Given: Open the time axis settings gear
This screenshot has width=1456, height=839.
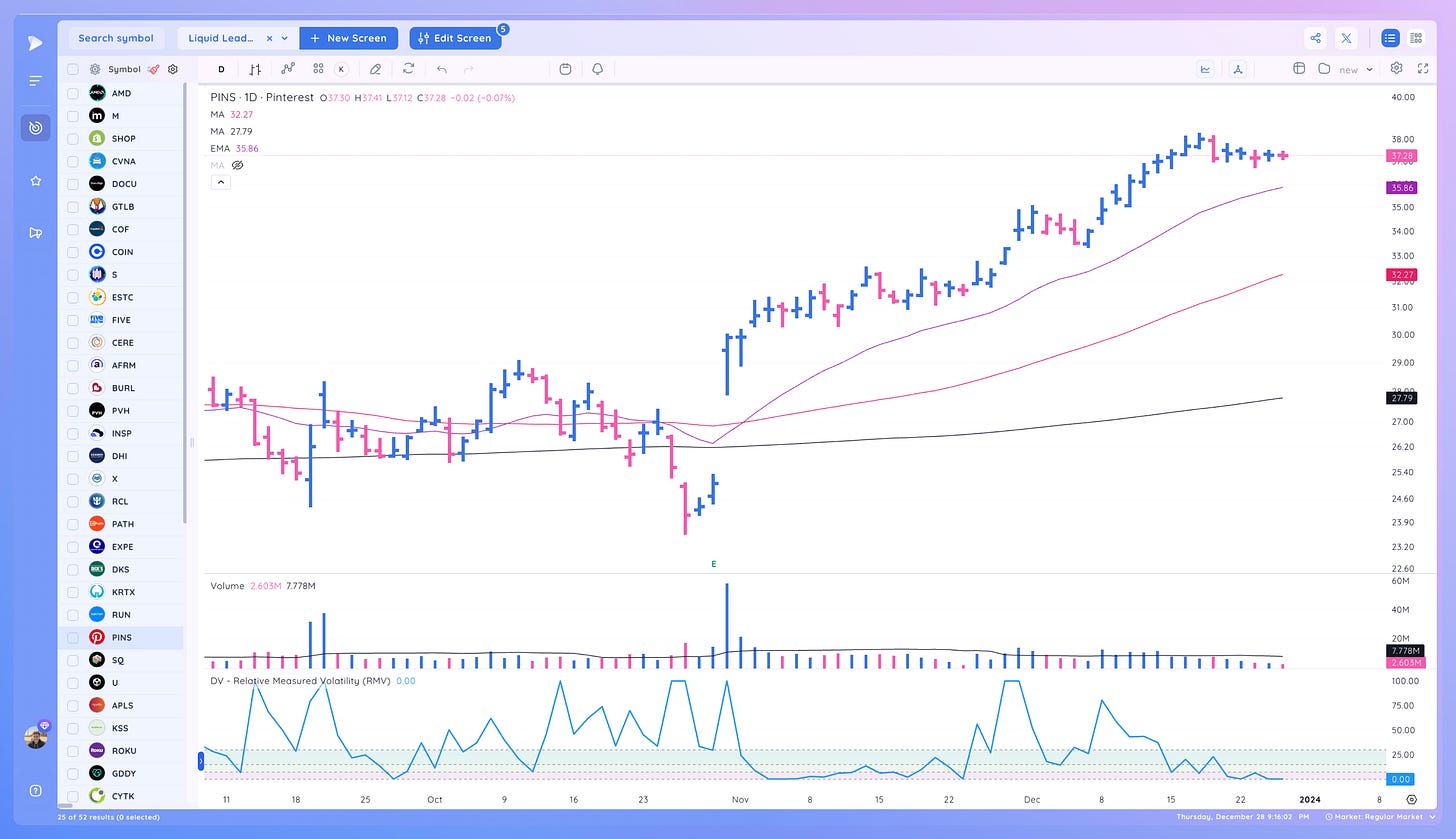Looking at the screenshot, I should [1411, 800].
